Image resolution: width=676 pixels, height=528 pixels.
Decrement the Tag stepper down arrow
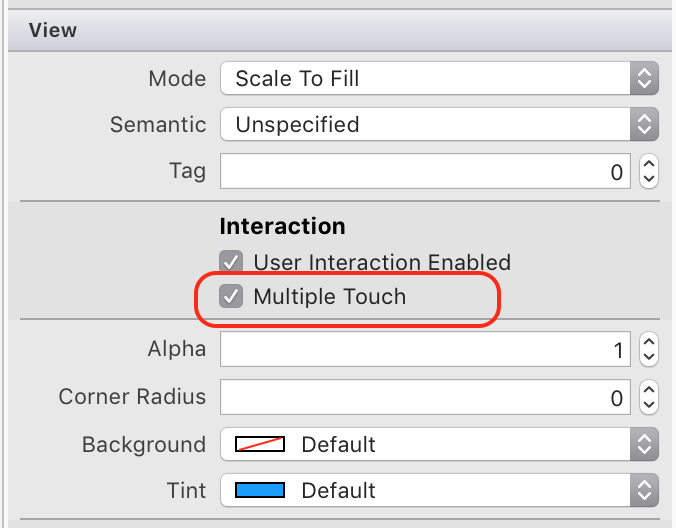tap(649, 179)
